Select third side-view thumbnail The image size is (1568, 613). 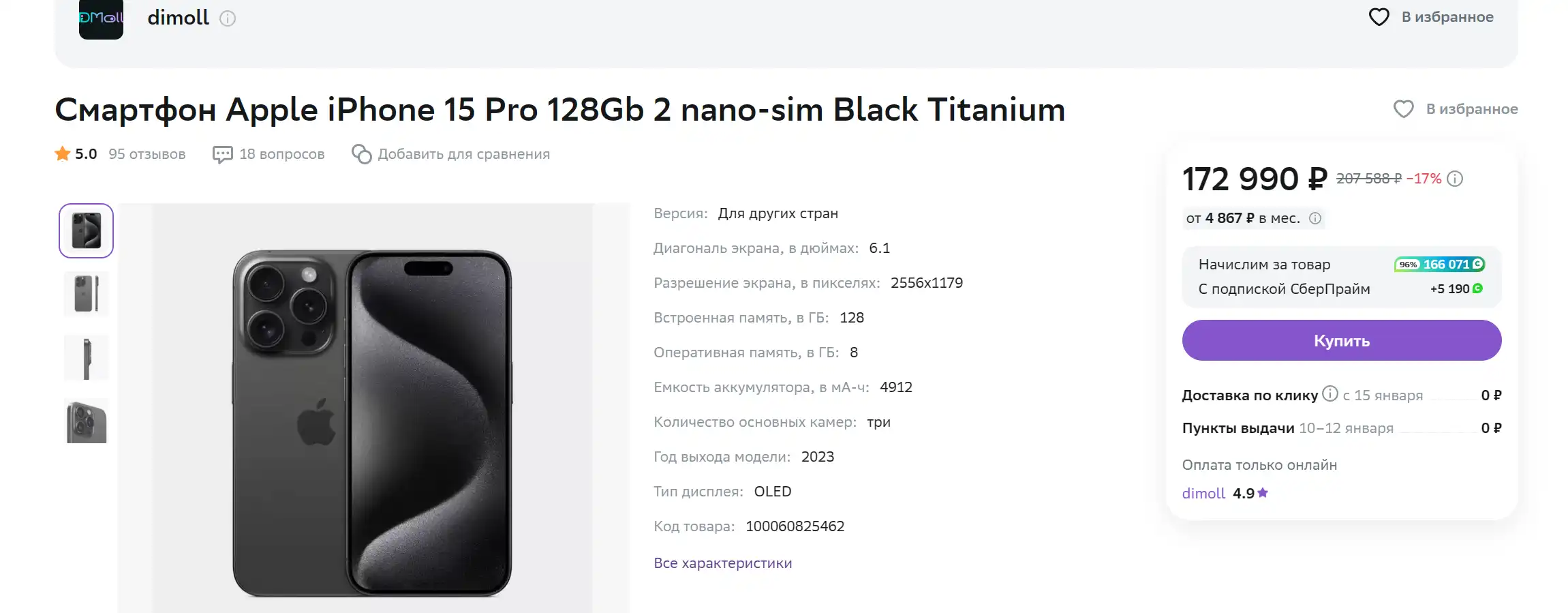[x=87, y=357]
